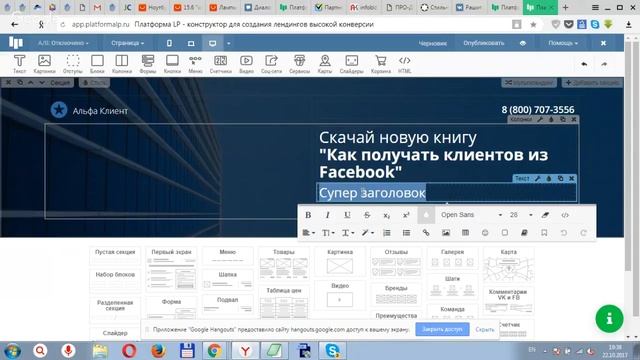Open Skype from the Windows taskbar
640x360 pixels.
pyautogui.click(x=332, y=350)
